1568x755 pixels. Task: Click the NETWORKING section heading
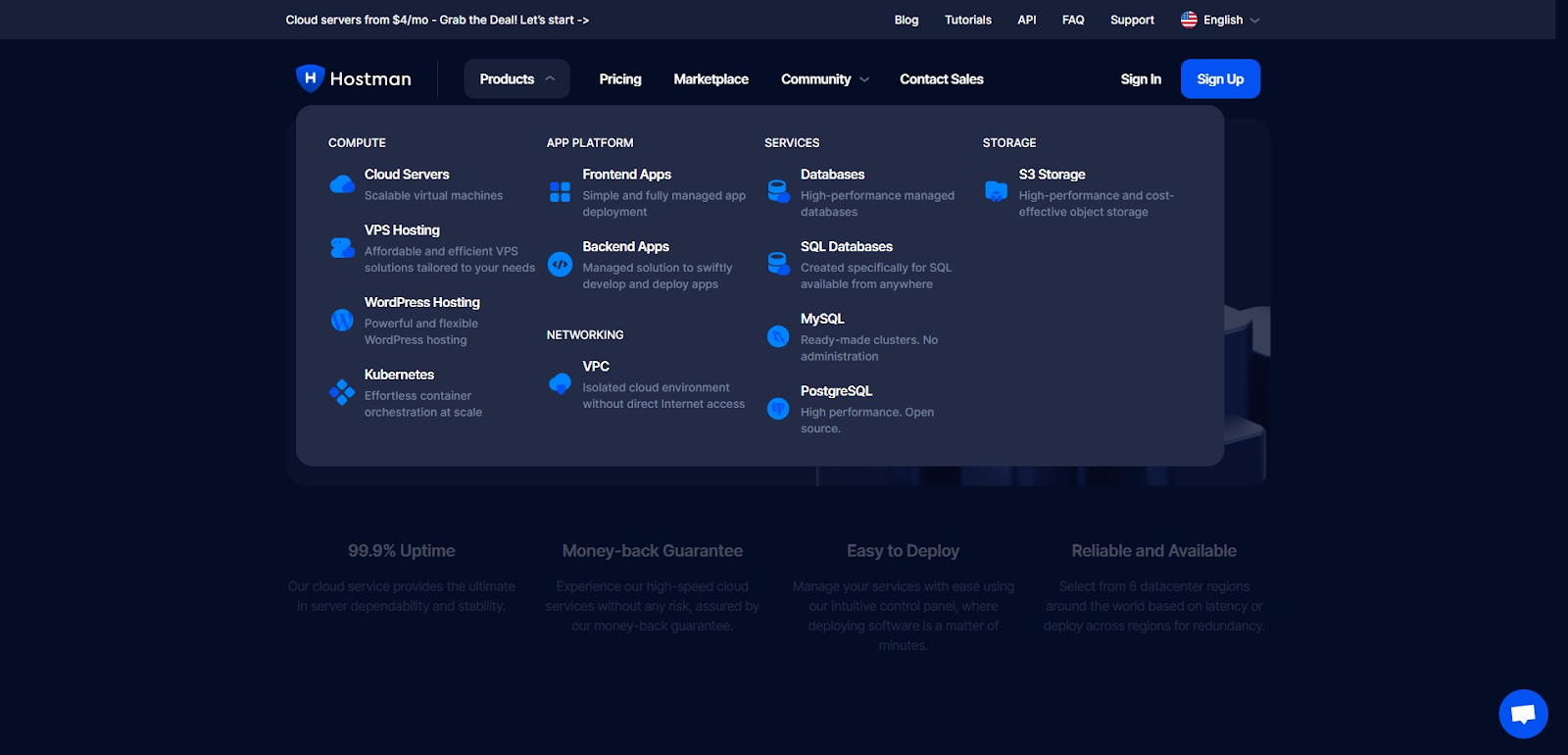[x=585, y=335]
